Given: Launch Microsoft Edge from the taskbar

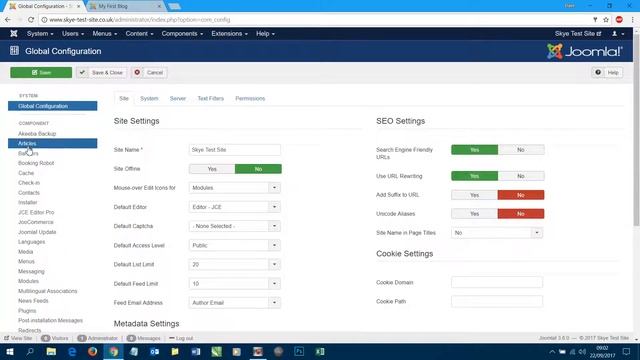Looking at the screenshot, I should pyautogui.click(x=72, y=351).
